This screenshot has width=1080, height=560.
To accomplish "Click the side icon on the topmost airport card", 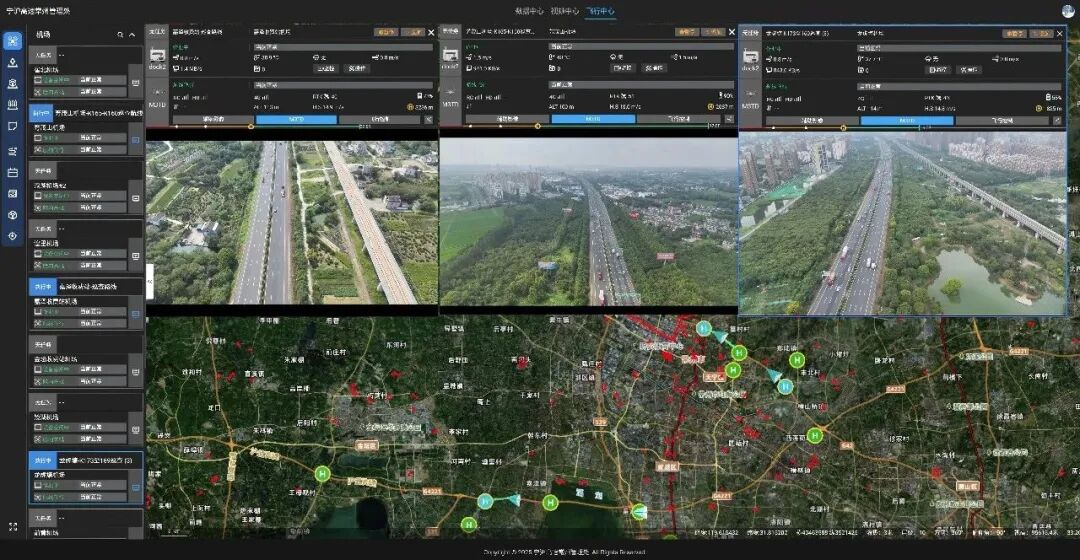I will (x=136, y=83).
